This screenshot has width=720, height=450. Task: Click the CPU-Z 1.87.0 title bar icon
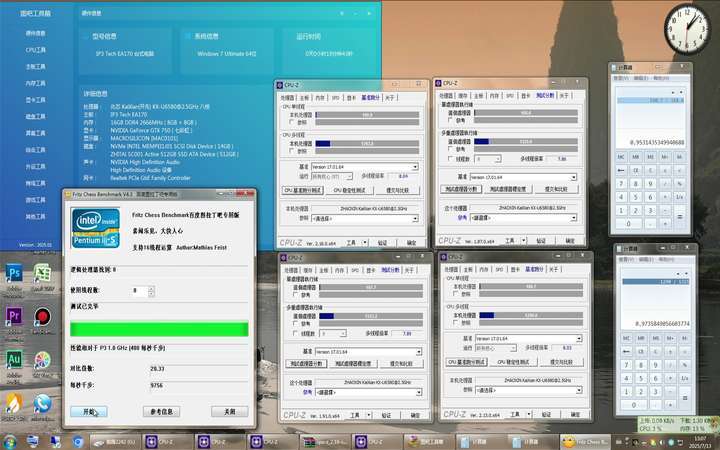pyautogui.click(x=438, y=83)
